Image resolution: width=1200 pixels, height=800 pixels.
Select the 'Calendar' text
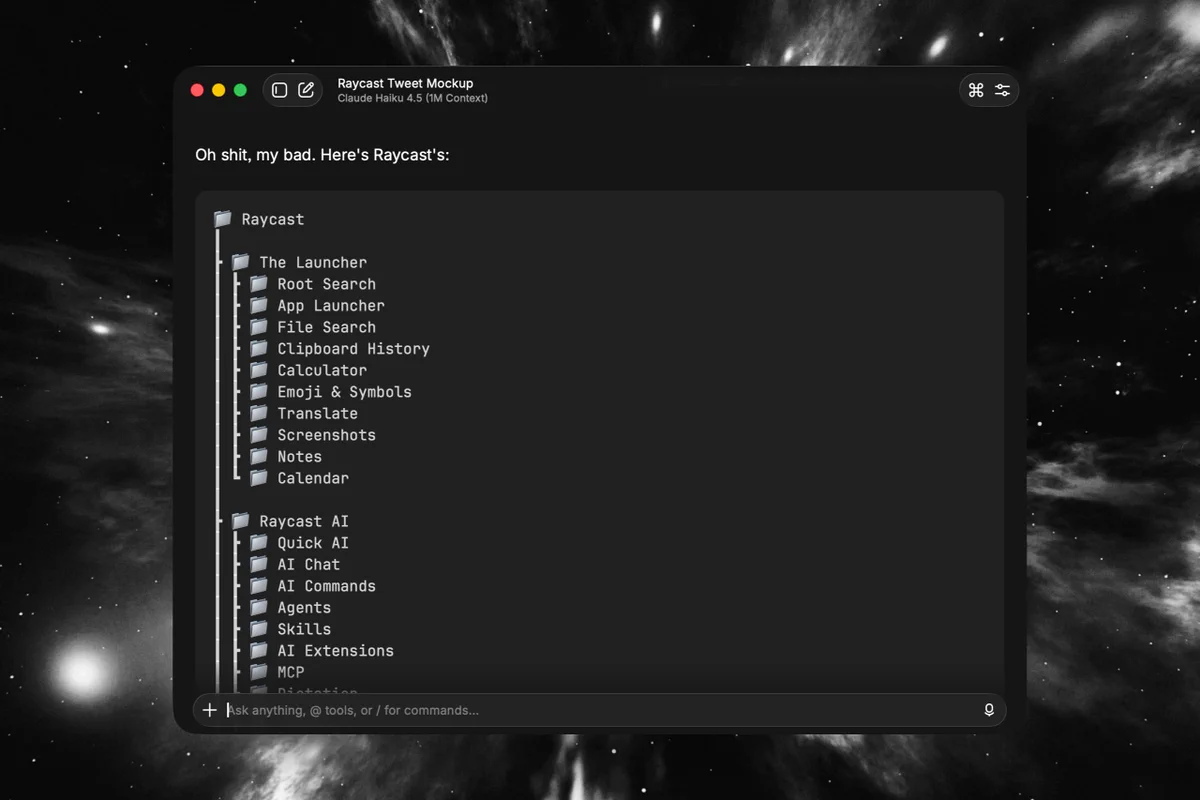click(x=313, y=478)
